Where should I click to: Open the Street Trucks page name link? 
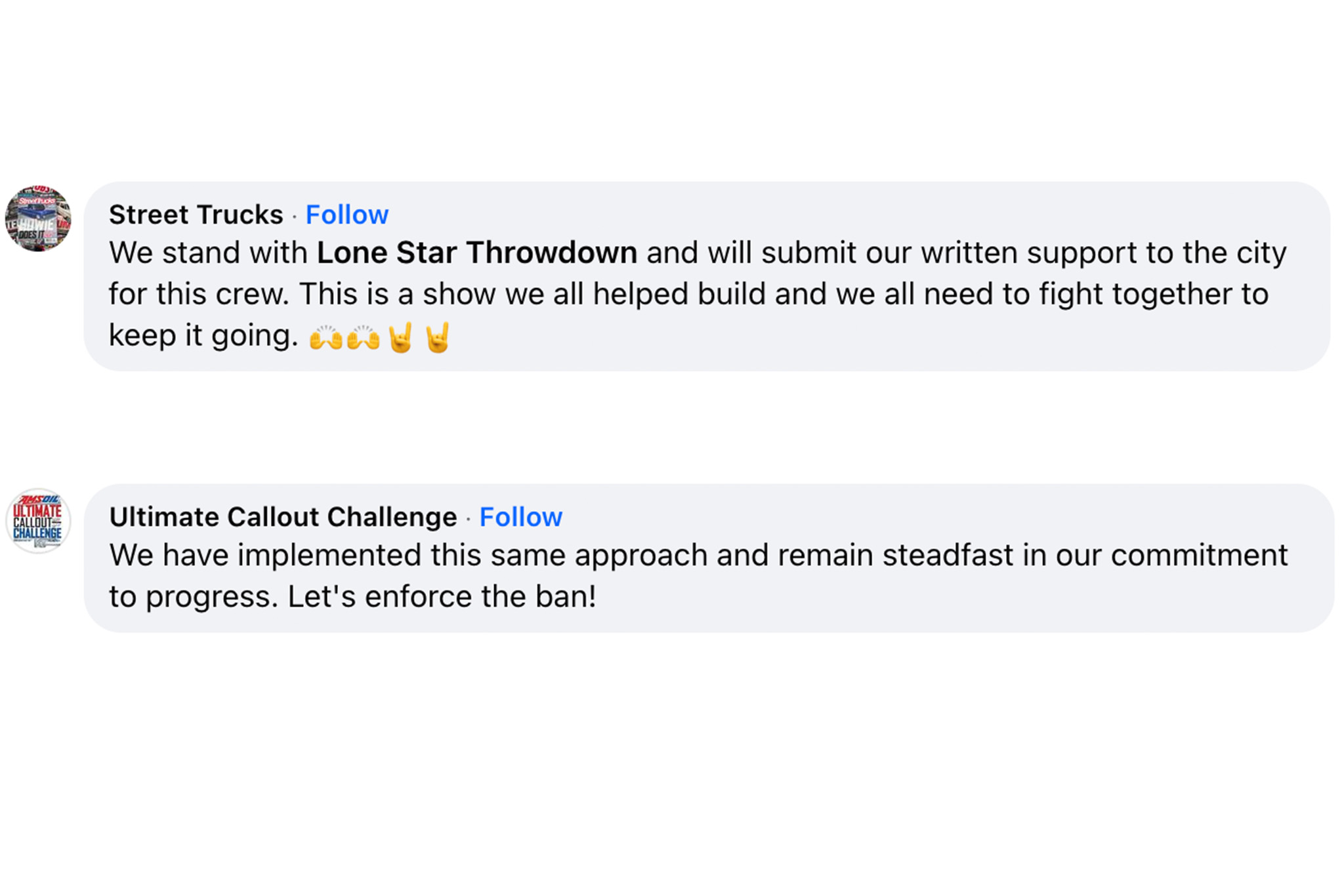click(196, 215)
